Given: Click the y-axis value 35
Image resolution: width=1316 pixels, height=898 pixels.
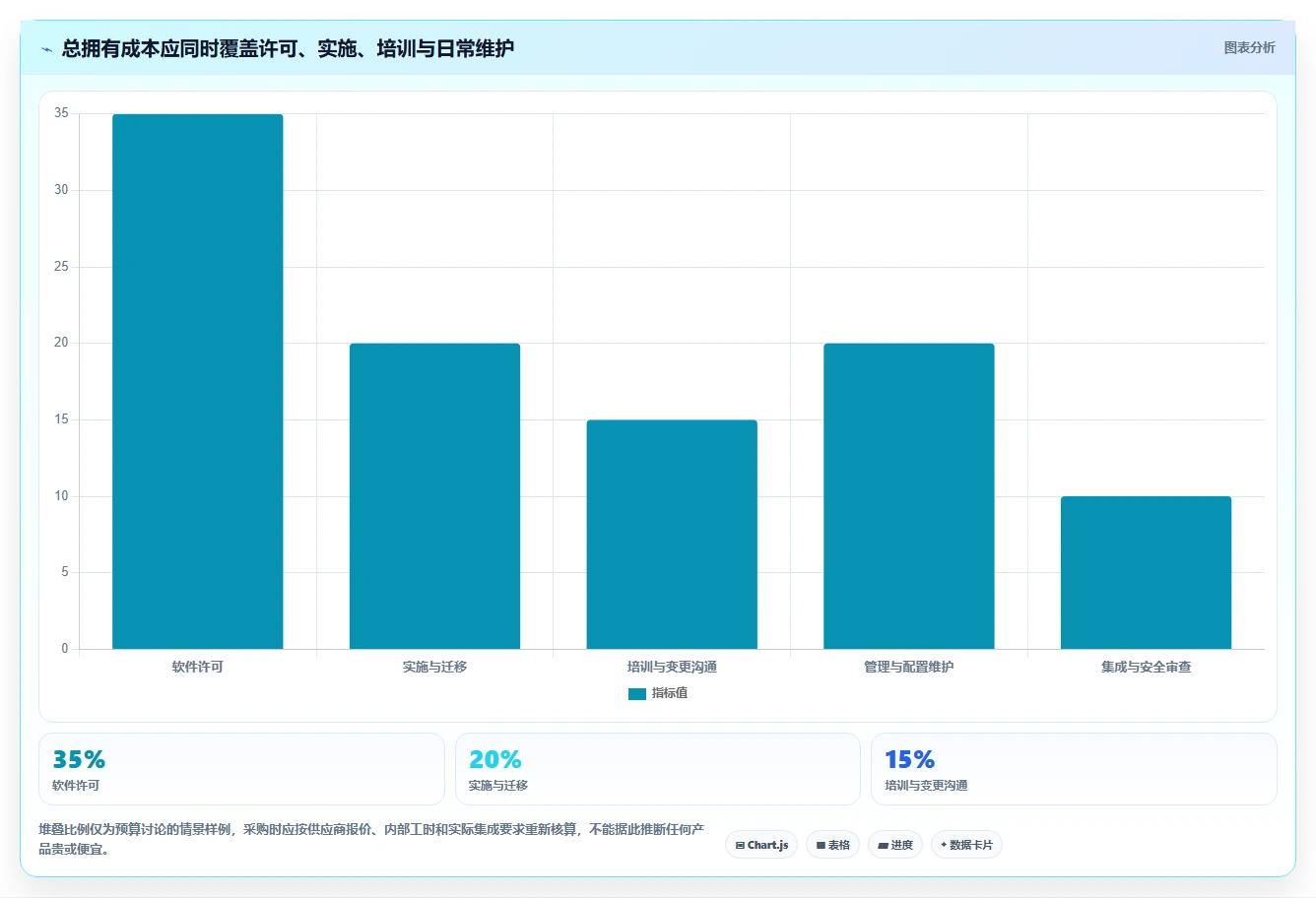Looking at the screenshot, I should [61, 113].
